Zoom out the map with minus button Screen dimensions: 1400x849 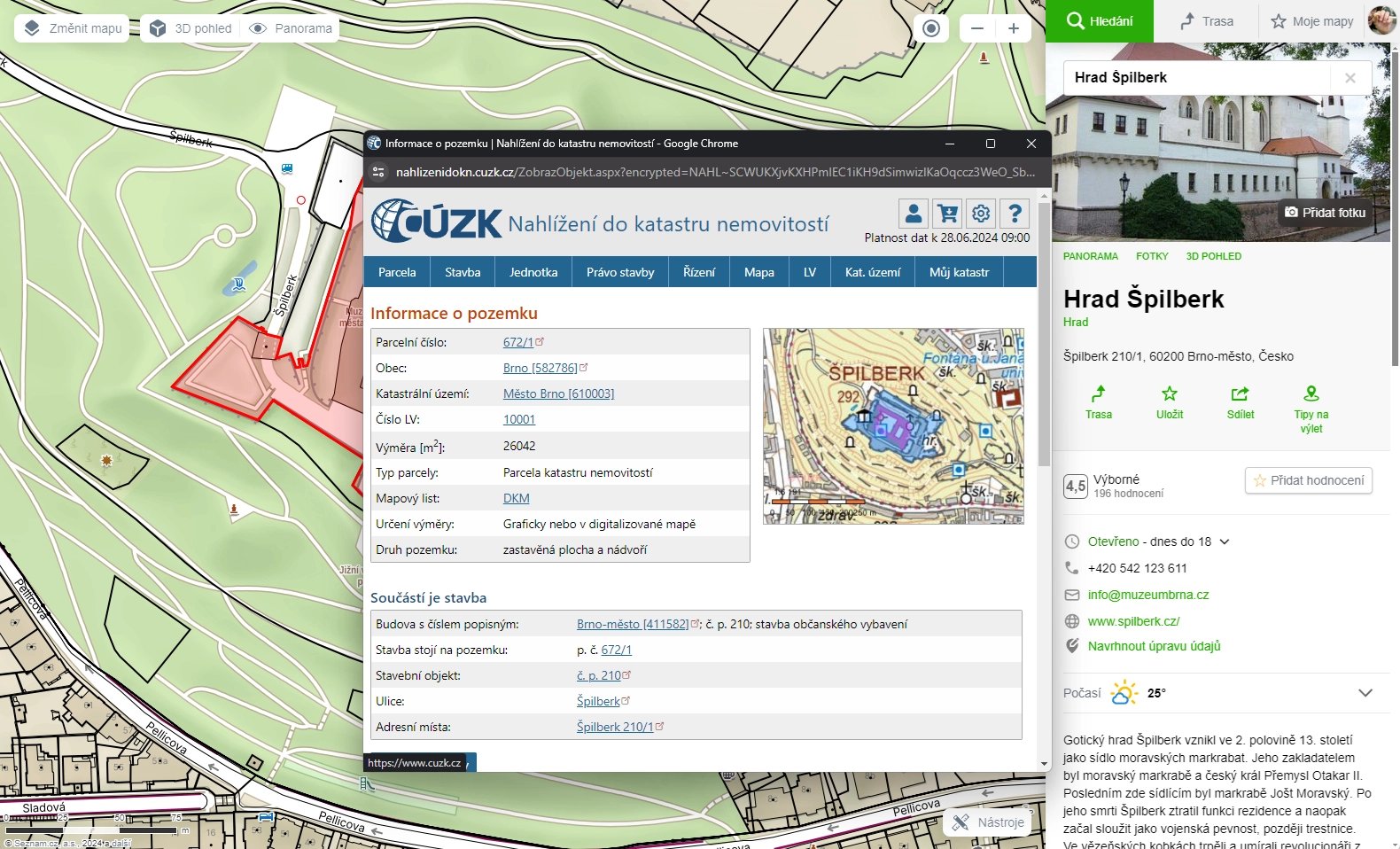tap(977, 28)
